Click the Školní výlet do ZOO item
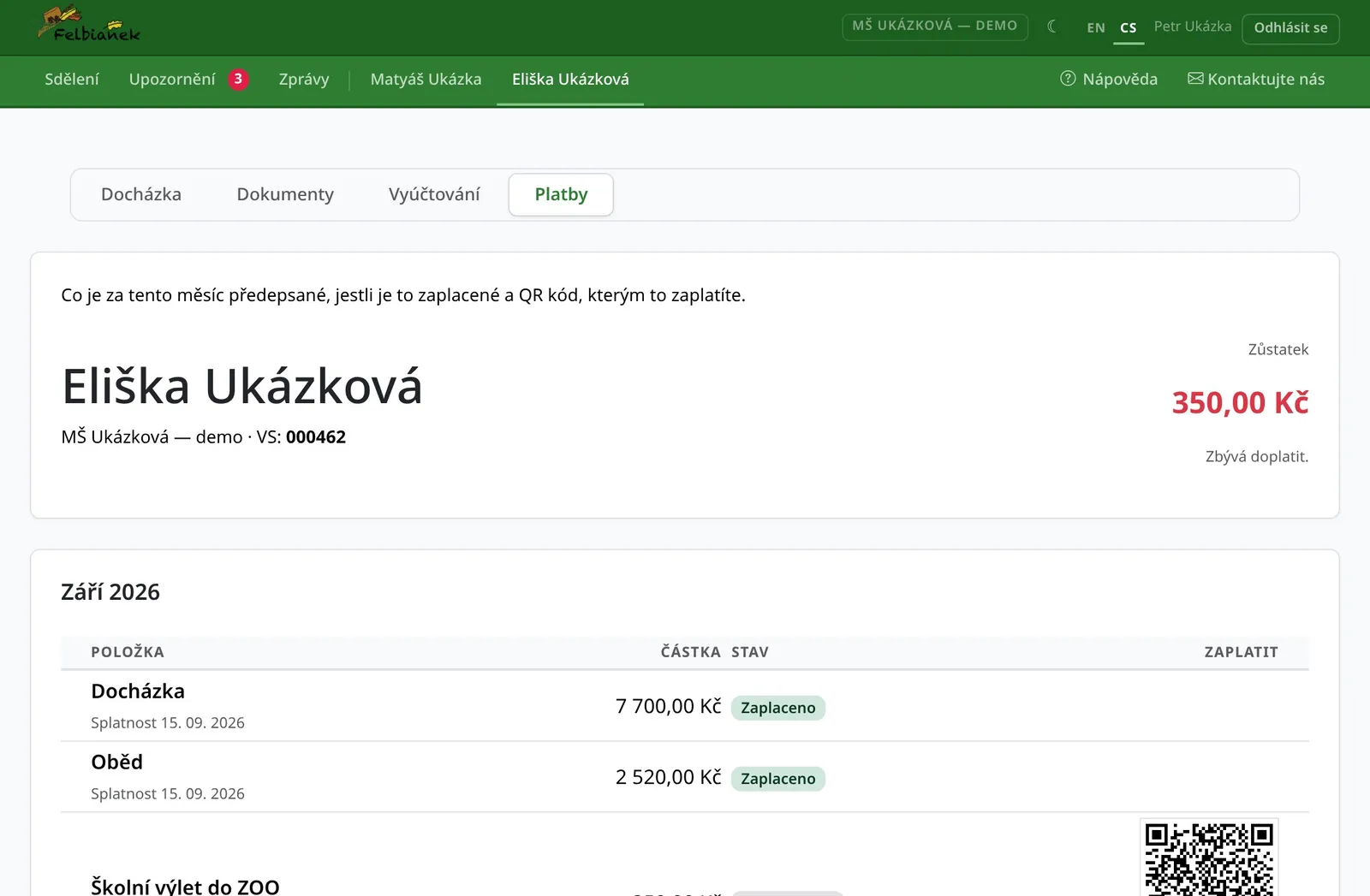This screenshot has height=896, width=1370. coord(185,886)
